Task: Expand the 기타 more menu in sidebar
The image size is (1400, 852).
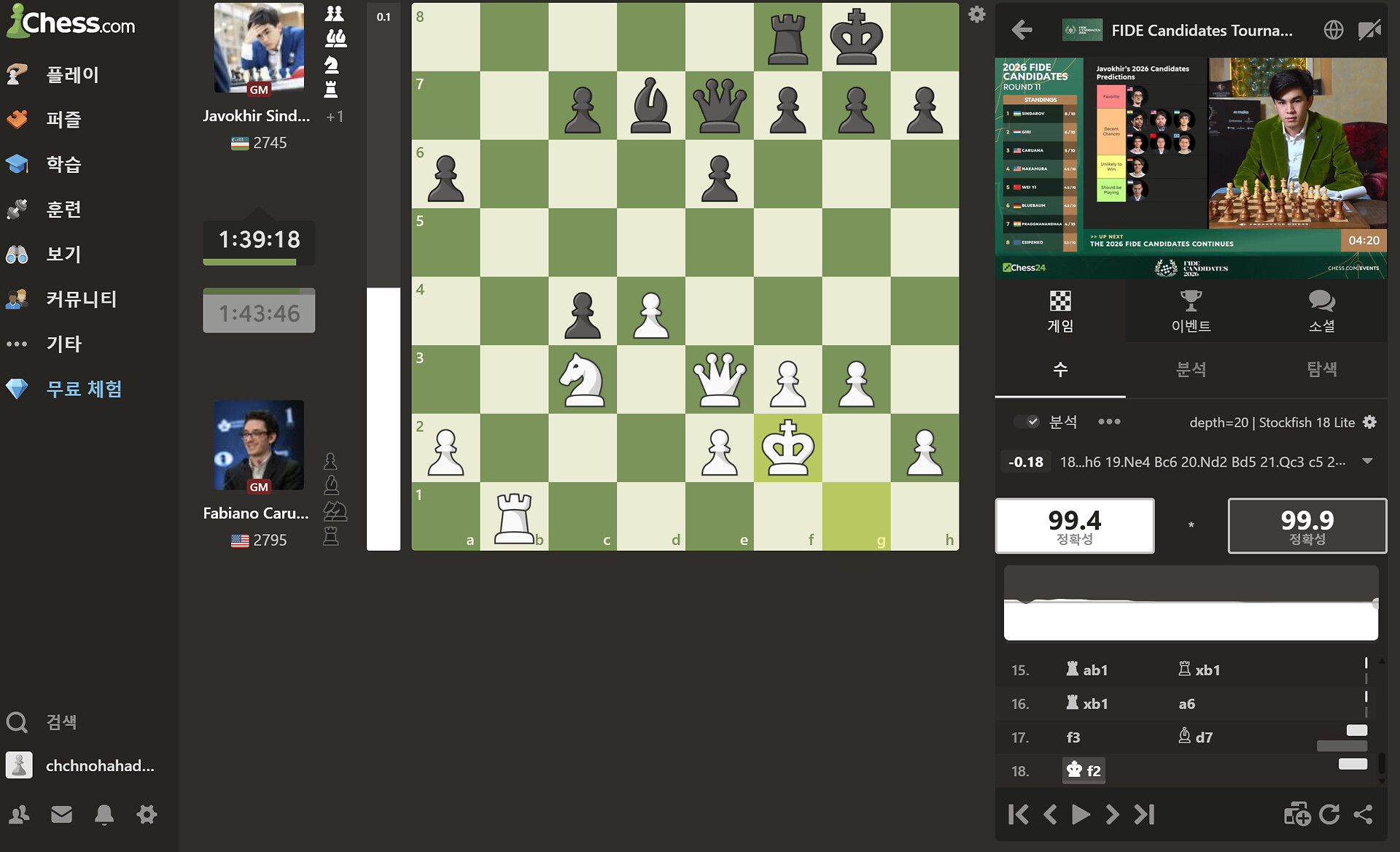Action: pyautogui.click(x=63, y=344)
